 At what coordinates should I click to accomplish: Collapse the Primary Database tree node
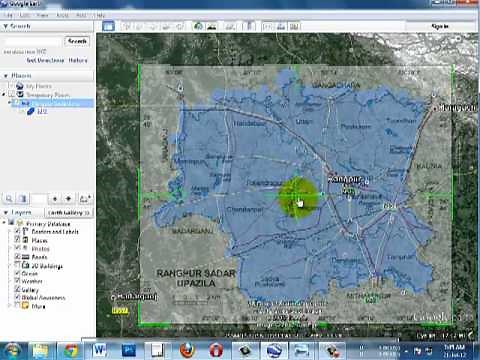(4, 222)
